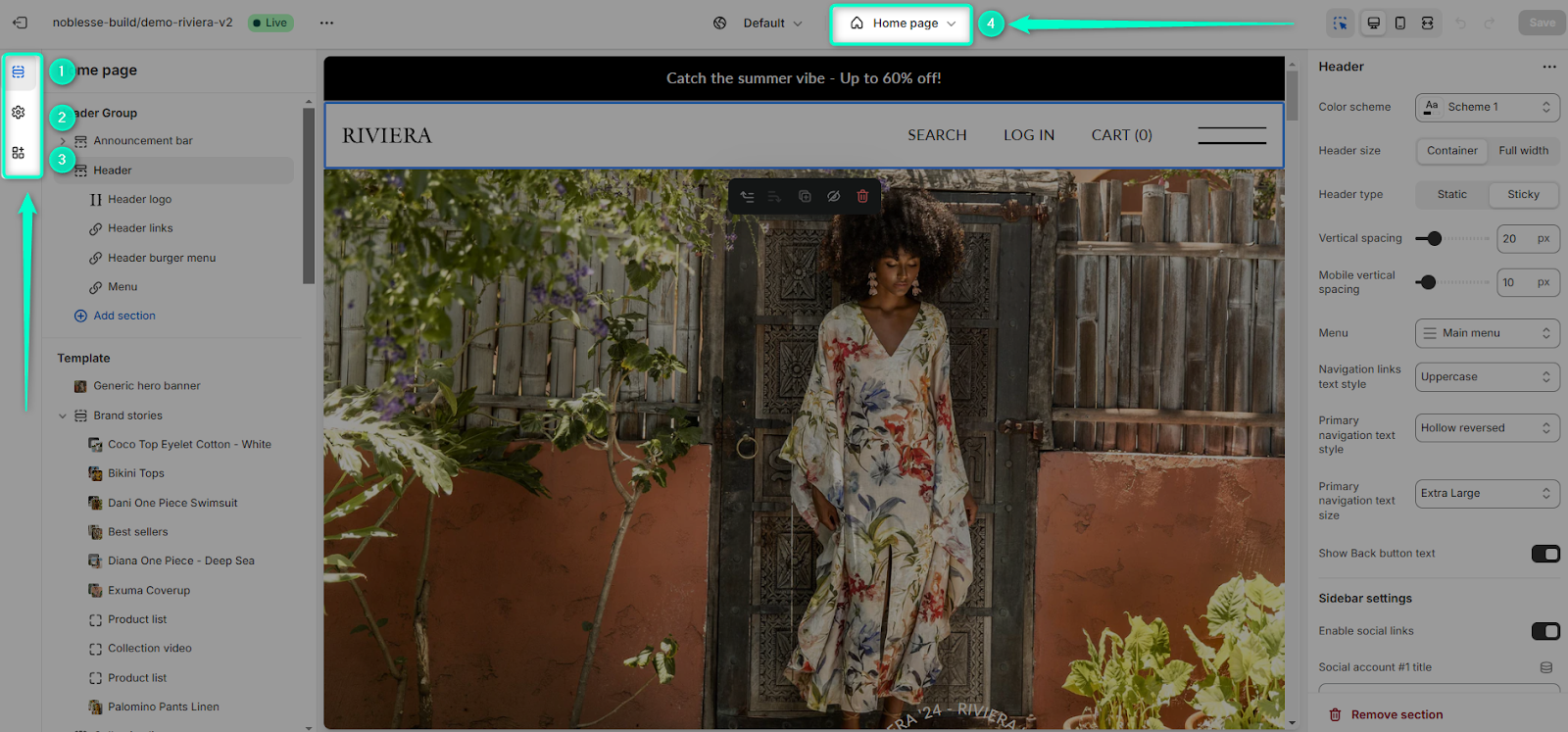Collapse the Brand stories section

(63, 416)
